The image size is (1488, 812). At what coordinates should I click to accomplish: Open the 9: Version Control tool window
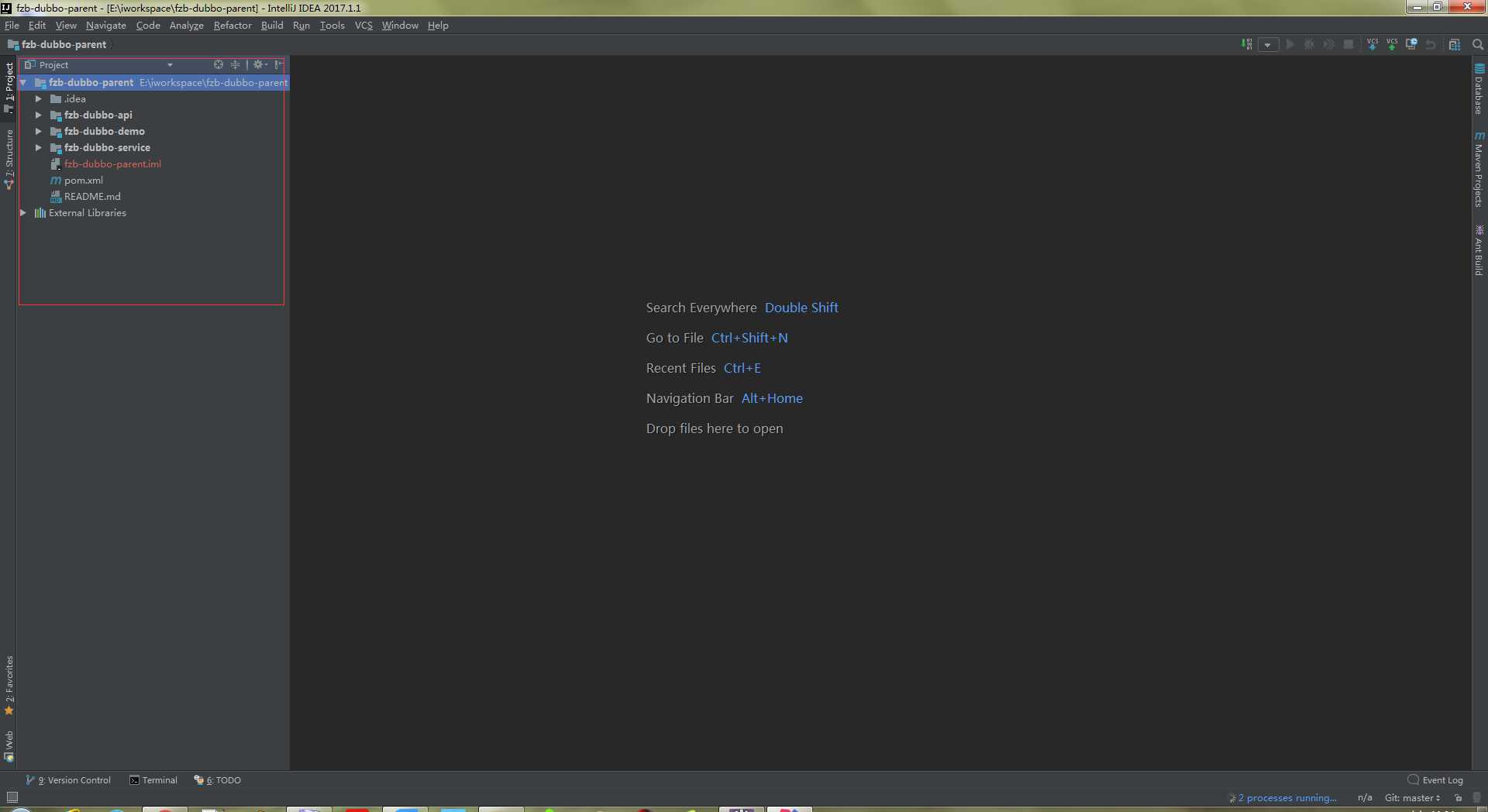[x=68, y=780]
